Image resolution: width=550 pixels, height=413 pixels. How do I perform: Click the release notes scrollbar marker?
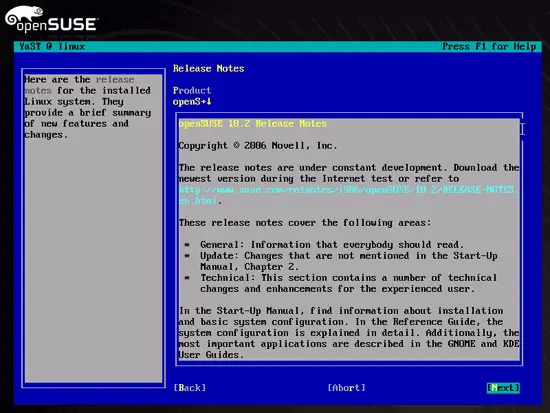tap(522, 129)
